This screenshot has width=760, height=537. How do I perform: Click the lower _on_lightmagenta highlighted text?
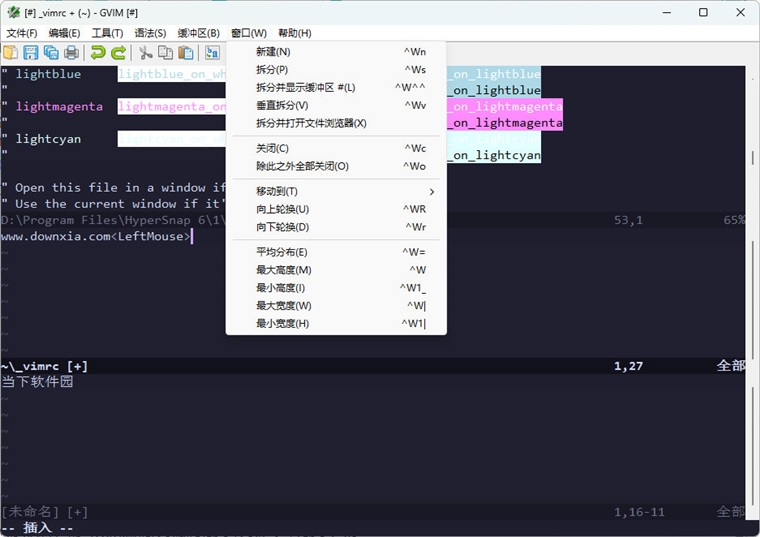(505, 123)
